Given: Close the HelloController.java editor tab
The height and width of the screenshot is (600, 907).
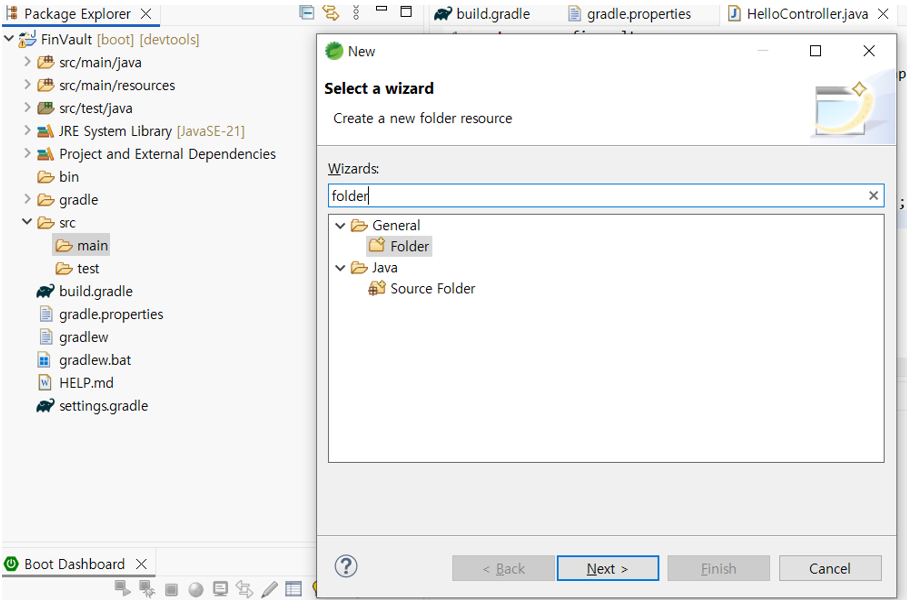Looking at the screenshot, I should [883, 14].
